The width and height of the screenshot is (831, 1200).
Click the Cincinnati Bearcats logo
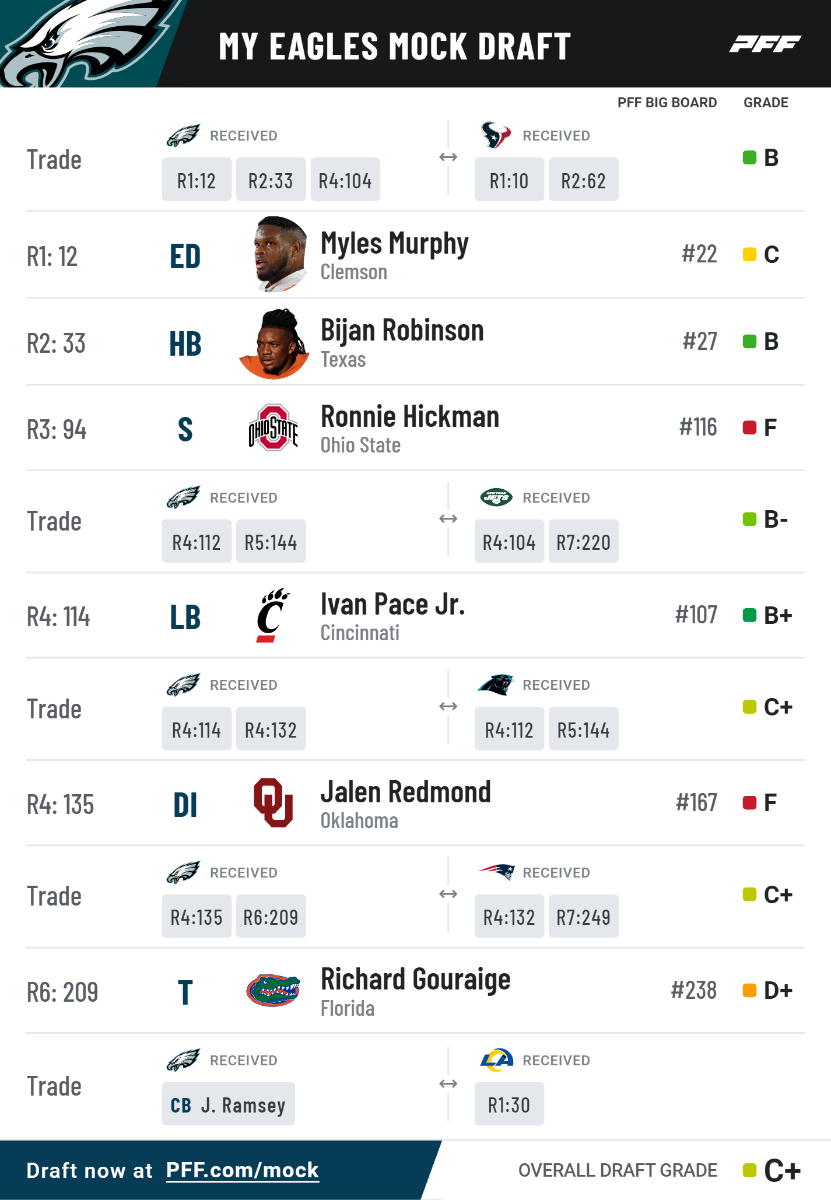[x=273, y=615]
